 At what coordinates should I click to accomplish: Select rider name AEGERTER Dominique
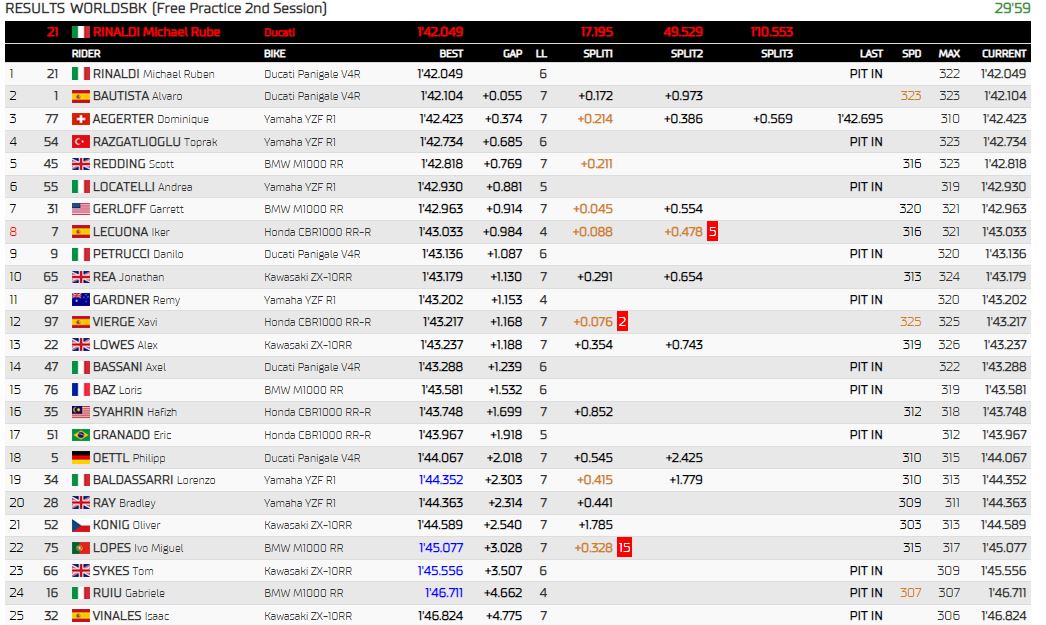[151, 119]
